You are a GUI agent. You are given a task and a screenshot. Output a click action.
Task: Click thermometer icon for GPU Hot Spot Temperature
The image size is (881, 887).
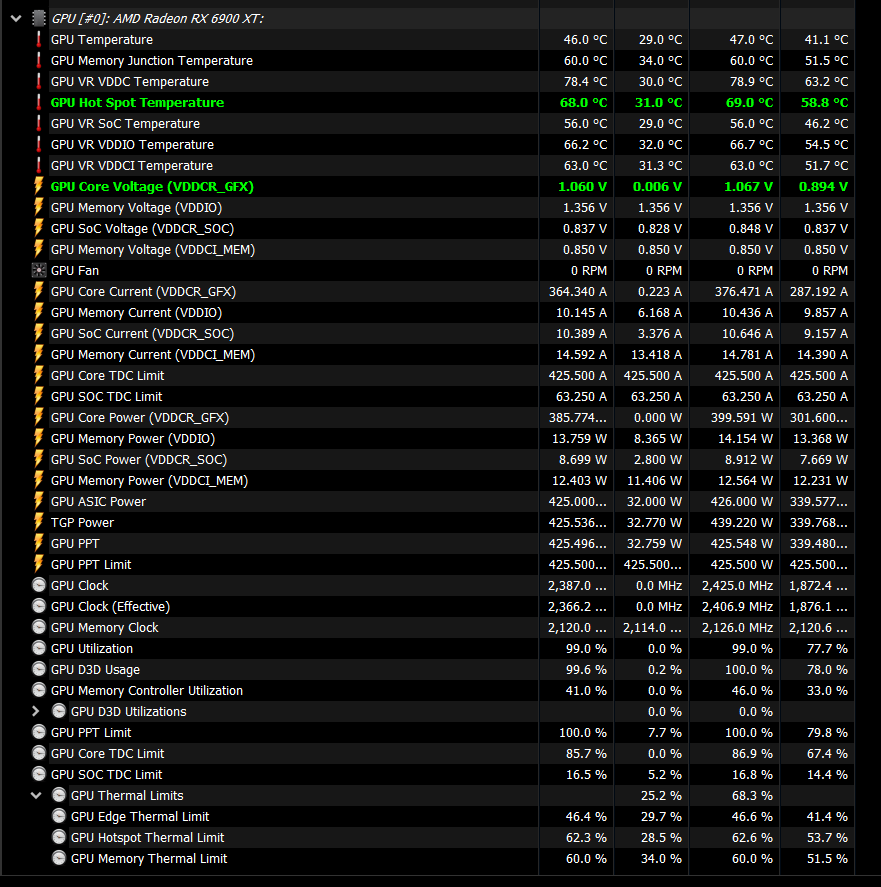38,102
